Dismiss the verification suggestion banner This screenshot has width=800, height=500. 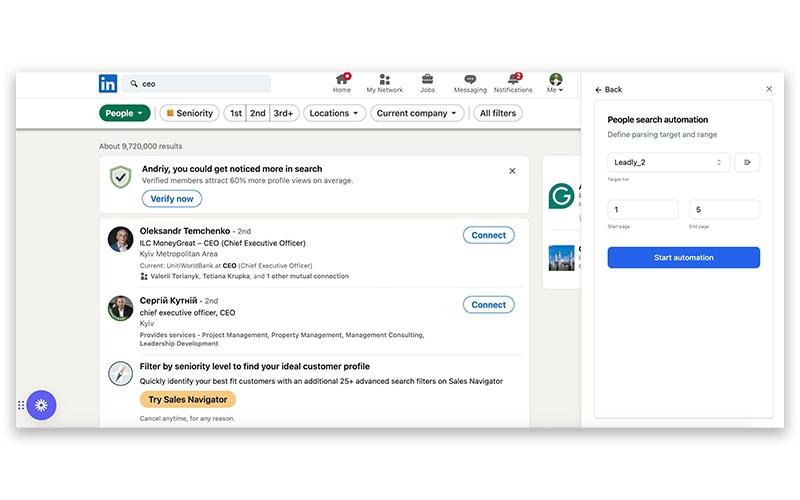point(512,171)
